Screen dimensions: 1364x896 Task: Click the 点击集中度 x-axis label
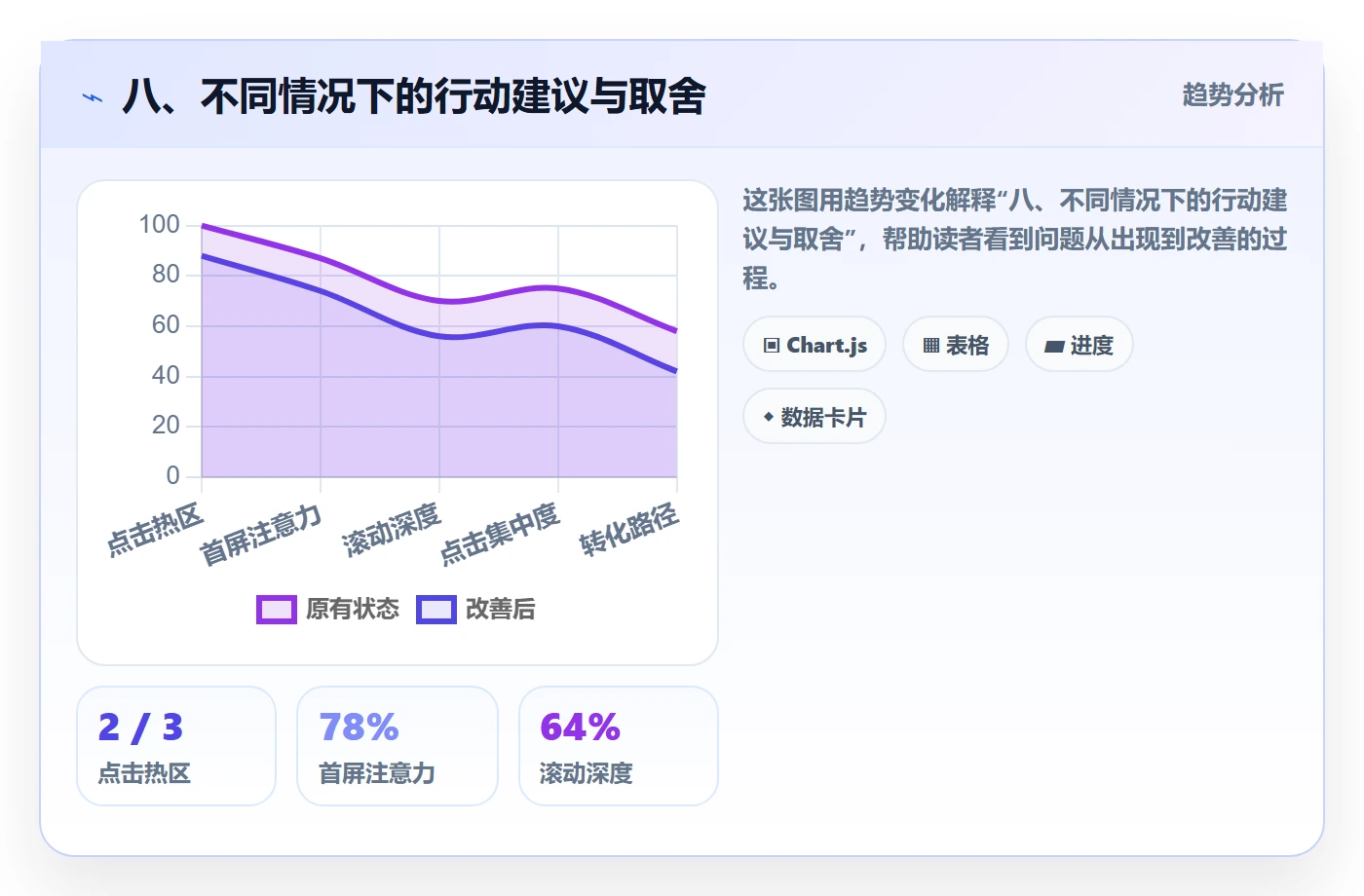coord(500,534)
